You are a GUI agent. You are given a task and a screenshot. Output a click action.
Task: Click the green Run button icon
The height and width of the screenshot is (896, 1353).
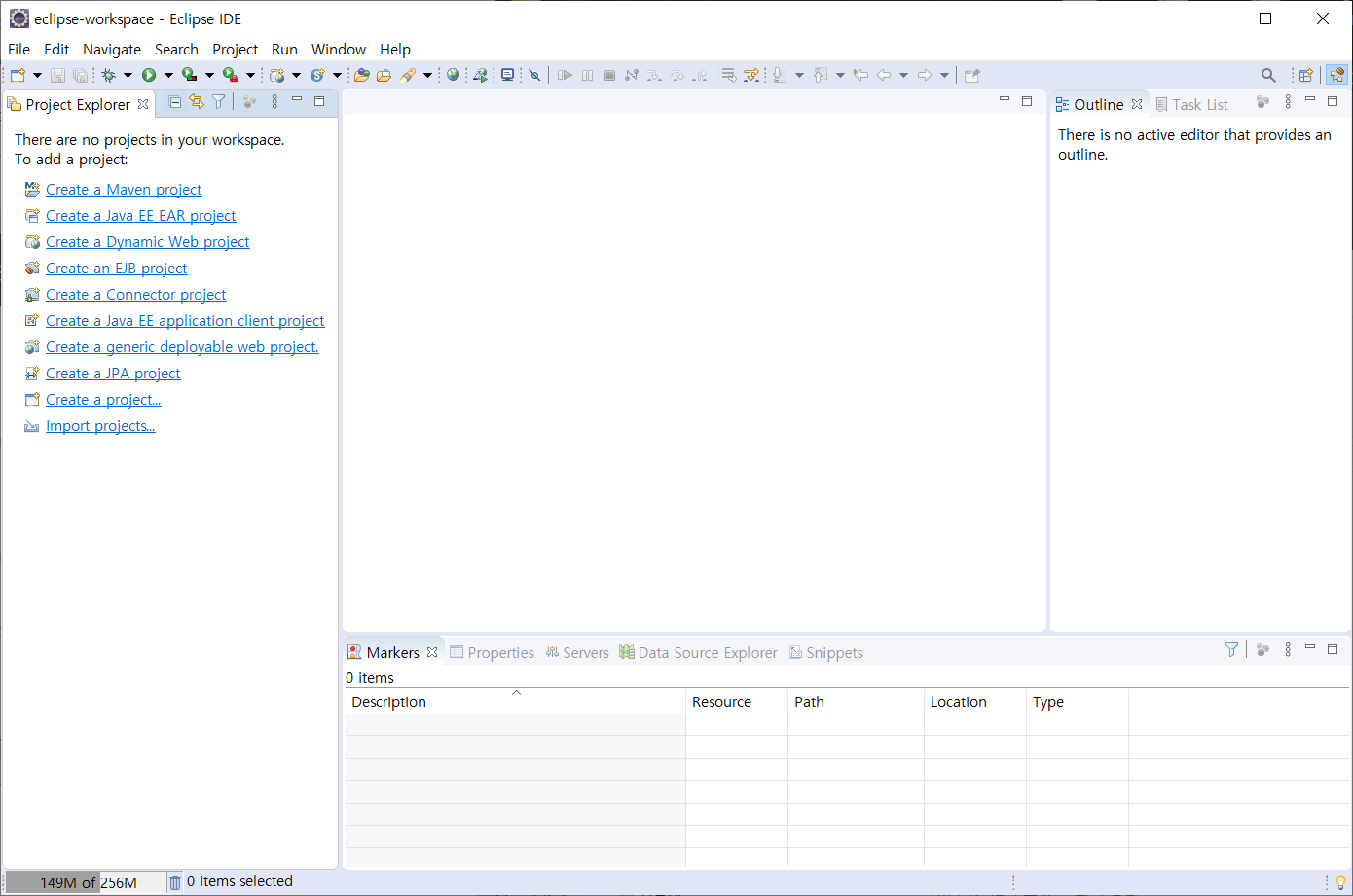(x=149, y=75)
